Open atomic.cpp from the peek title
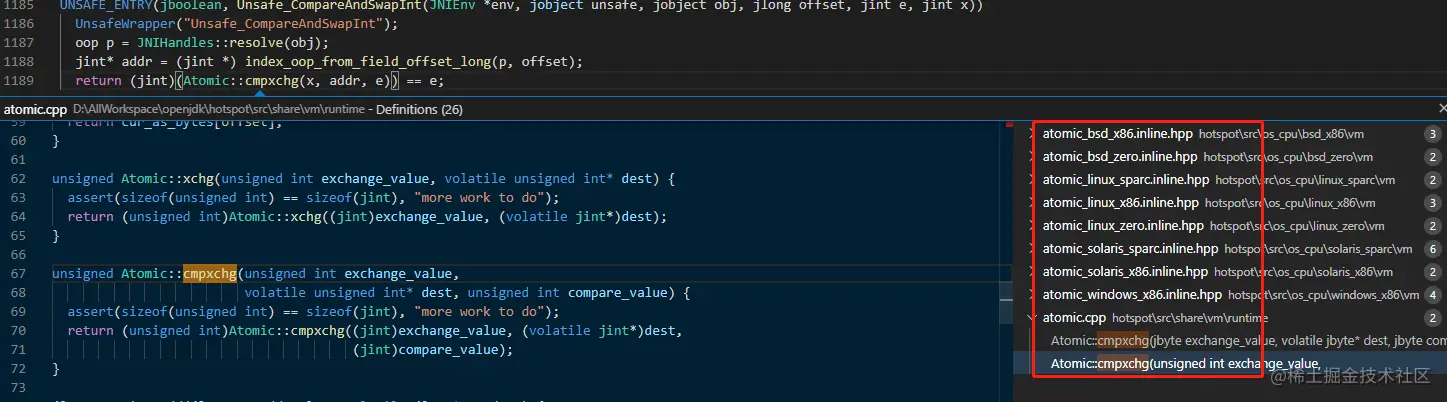Image resolution: width=1447 pixels, height=402 pixels. click(35, 108)
